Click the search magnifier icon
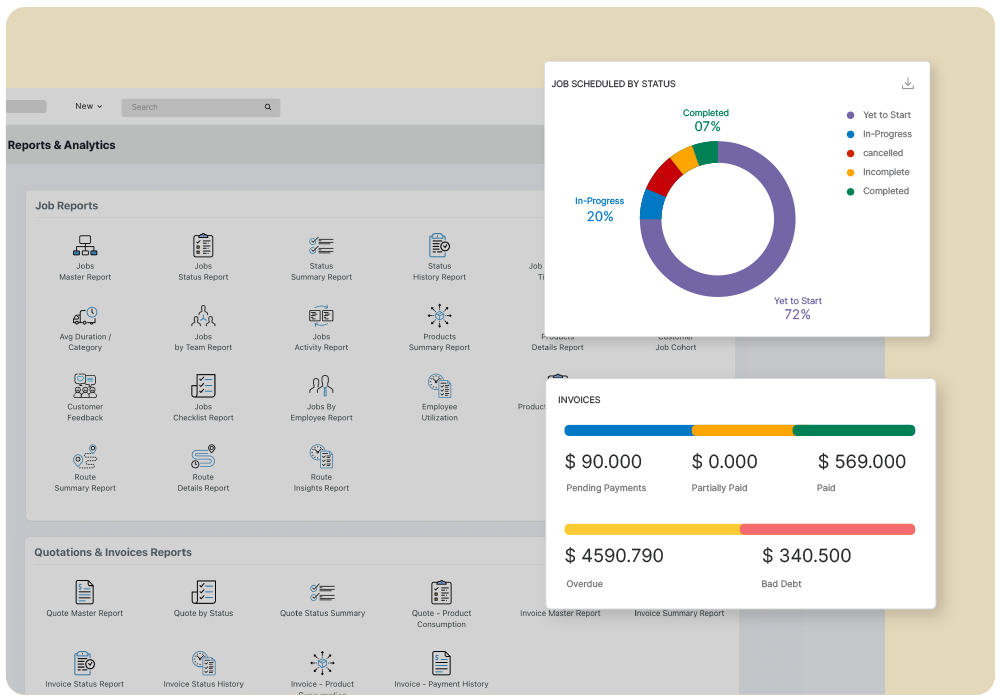 pos(268,107)
